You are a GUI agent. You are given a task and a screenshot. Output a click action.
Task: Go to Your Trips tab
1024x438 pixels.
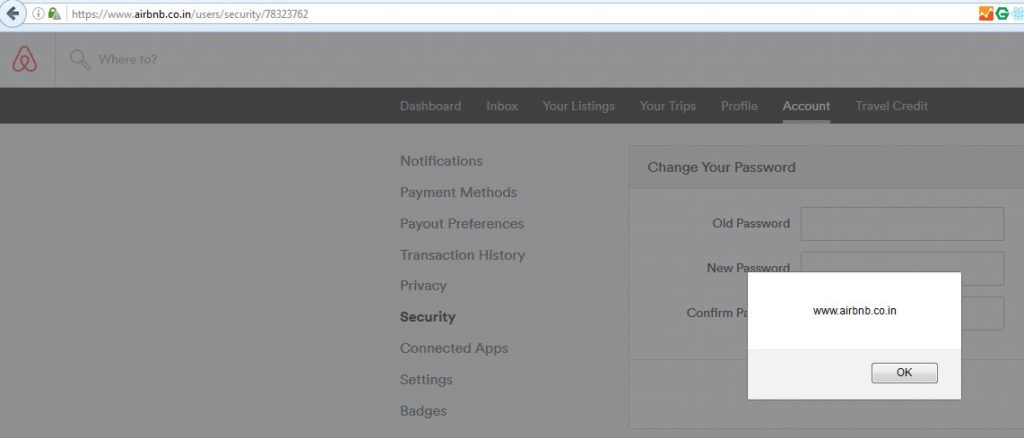(667, 106)
